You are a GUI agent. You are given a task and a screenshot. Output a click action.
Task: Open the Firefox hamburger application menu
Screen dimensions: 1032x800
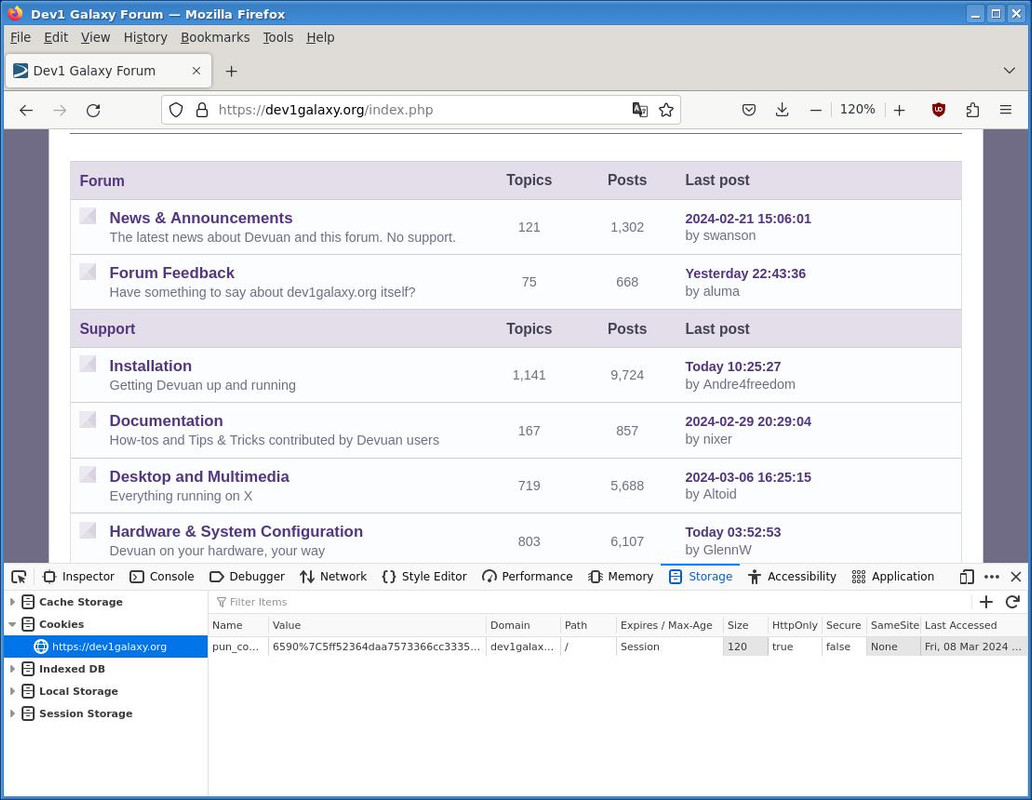pyautogui.click(x=1006, y=110)
